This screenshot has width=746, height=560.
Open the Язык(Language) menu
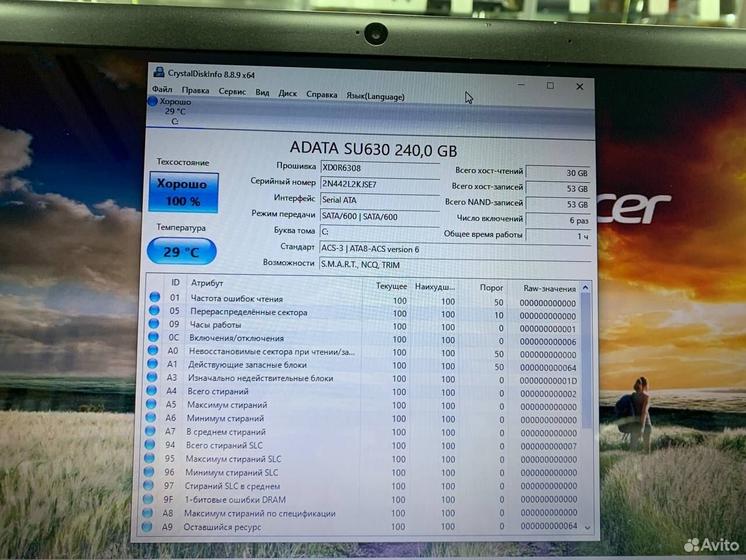pyautogui.click(x=375, y=96)
